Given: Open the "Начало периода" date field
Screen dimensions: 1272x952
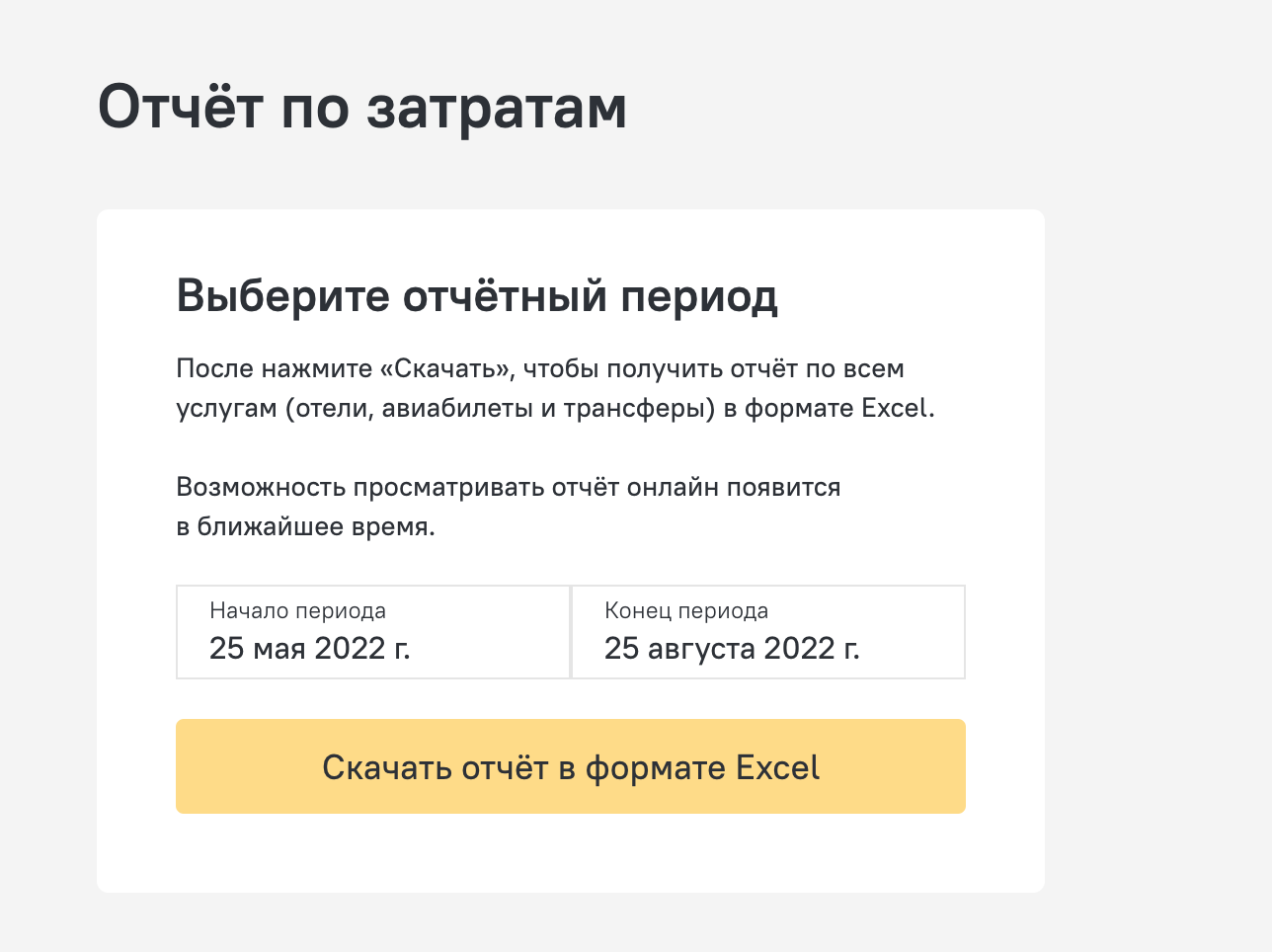Looking at the screenshot, I should [373, 632].
